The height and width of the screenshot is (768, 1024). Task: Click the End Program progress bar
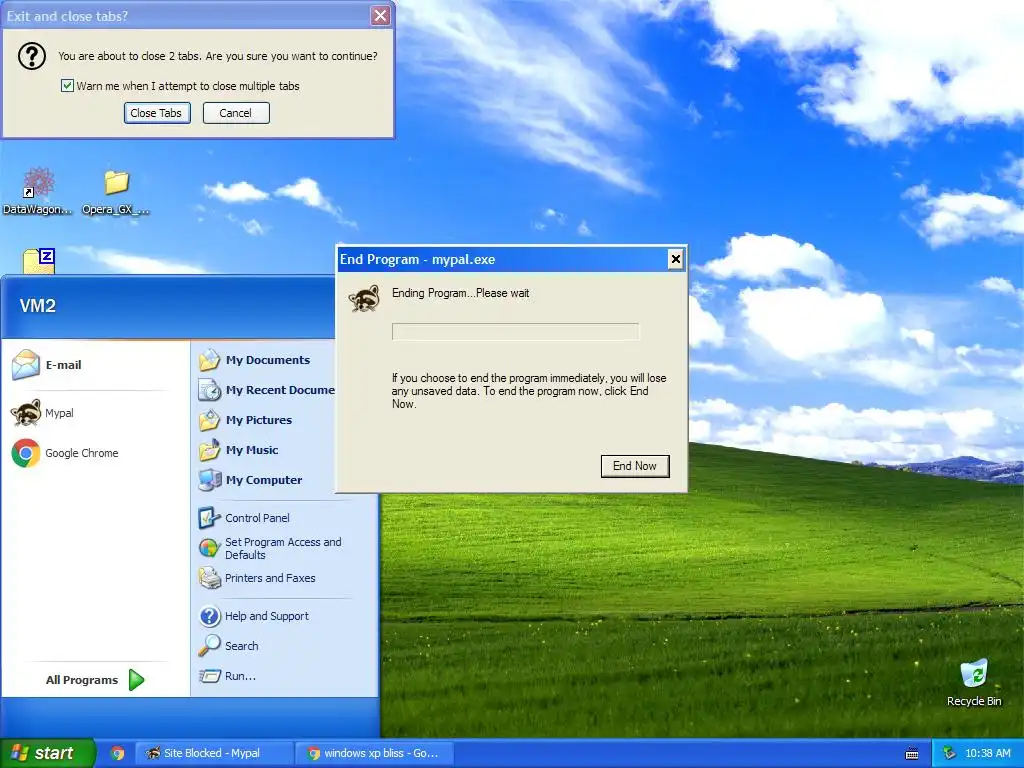pos(515,331)
